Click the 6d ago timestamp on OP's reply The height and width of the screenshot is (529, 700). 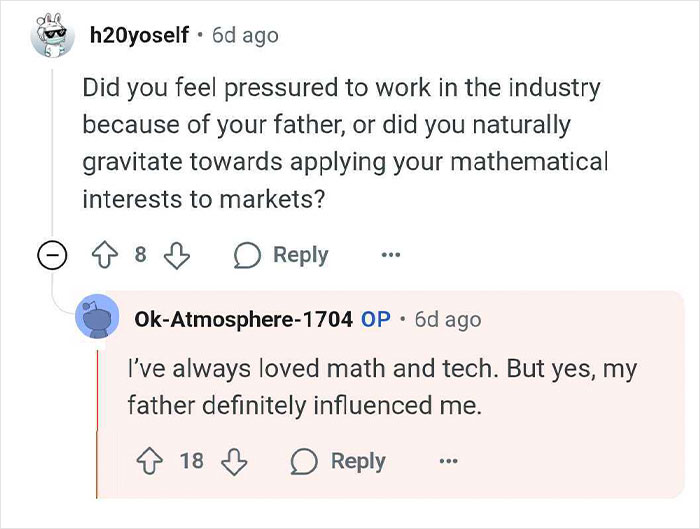[x=448, y=320]
